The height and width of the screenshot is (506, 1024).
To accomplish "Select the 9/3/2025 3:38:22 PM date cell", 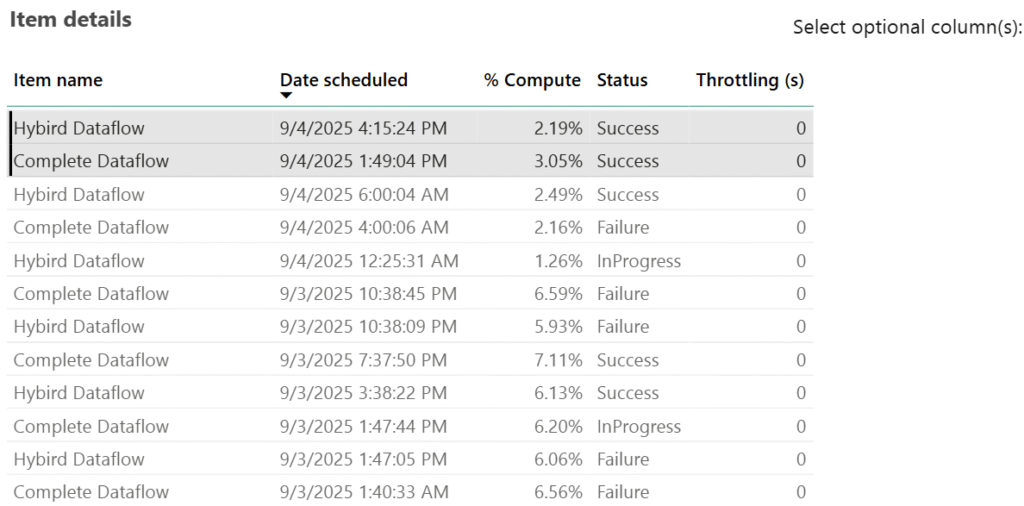I will point(363,393).
